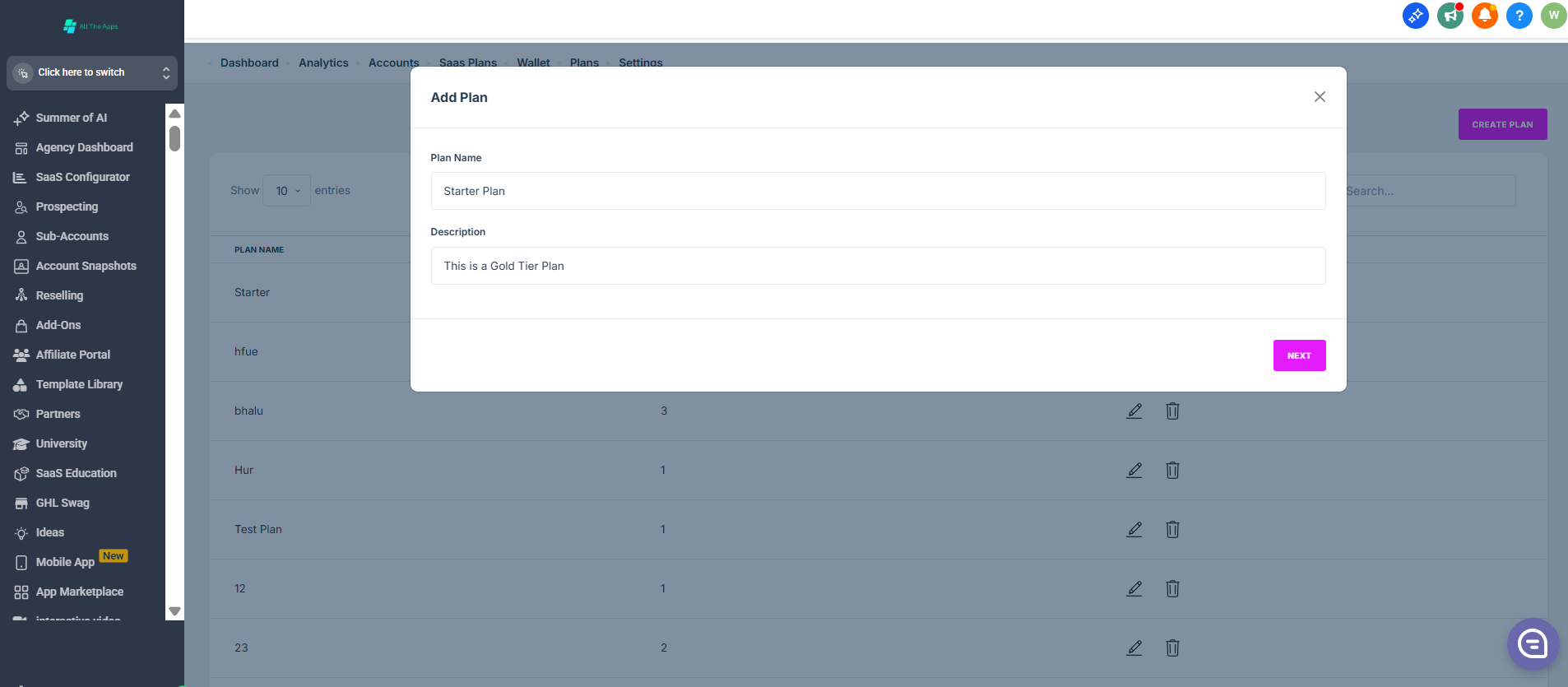The height and width of the screenshot is (687, 1568).
Task: Open the announcements megaphone icon
Action: coord(1450,15)
